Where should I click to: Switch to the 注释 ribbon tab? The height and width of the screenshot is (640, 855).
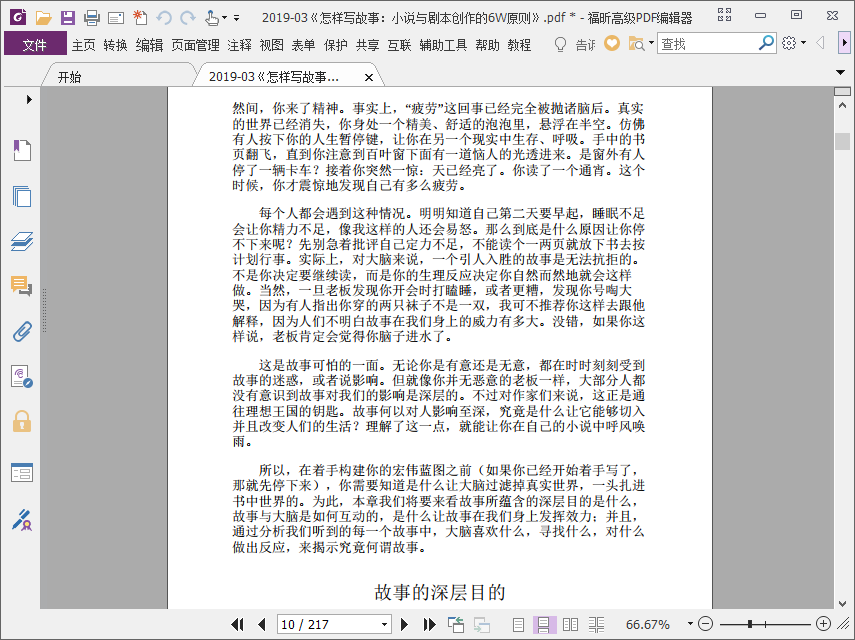239,45
